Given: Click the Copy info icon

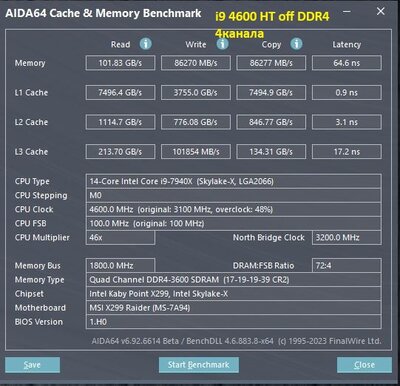Looking at the screenshot, I should tap(296, 44).
